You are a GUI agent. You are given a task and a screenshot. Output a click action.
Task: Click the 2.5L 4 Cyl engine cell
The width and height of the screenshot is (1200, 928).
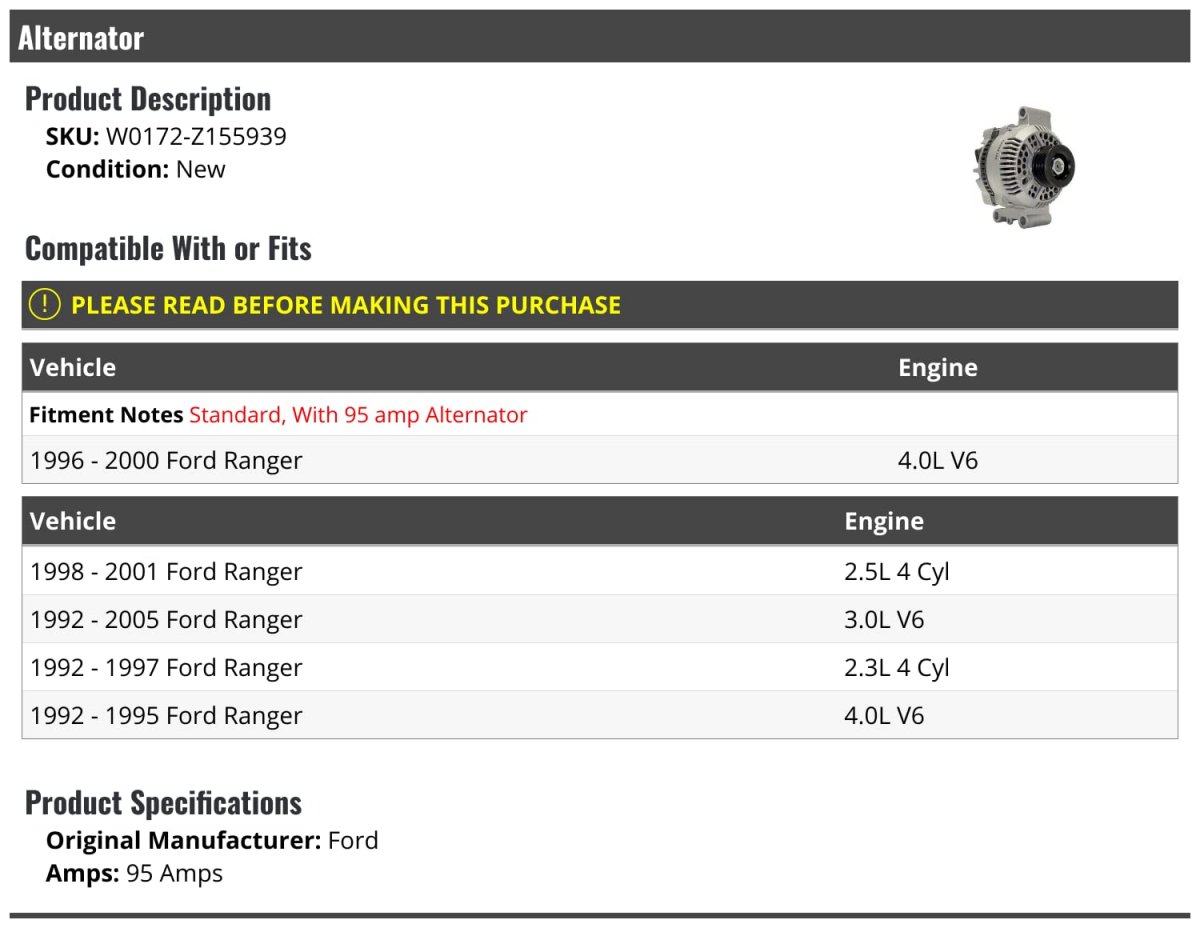896,572
